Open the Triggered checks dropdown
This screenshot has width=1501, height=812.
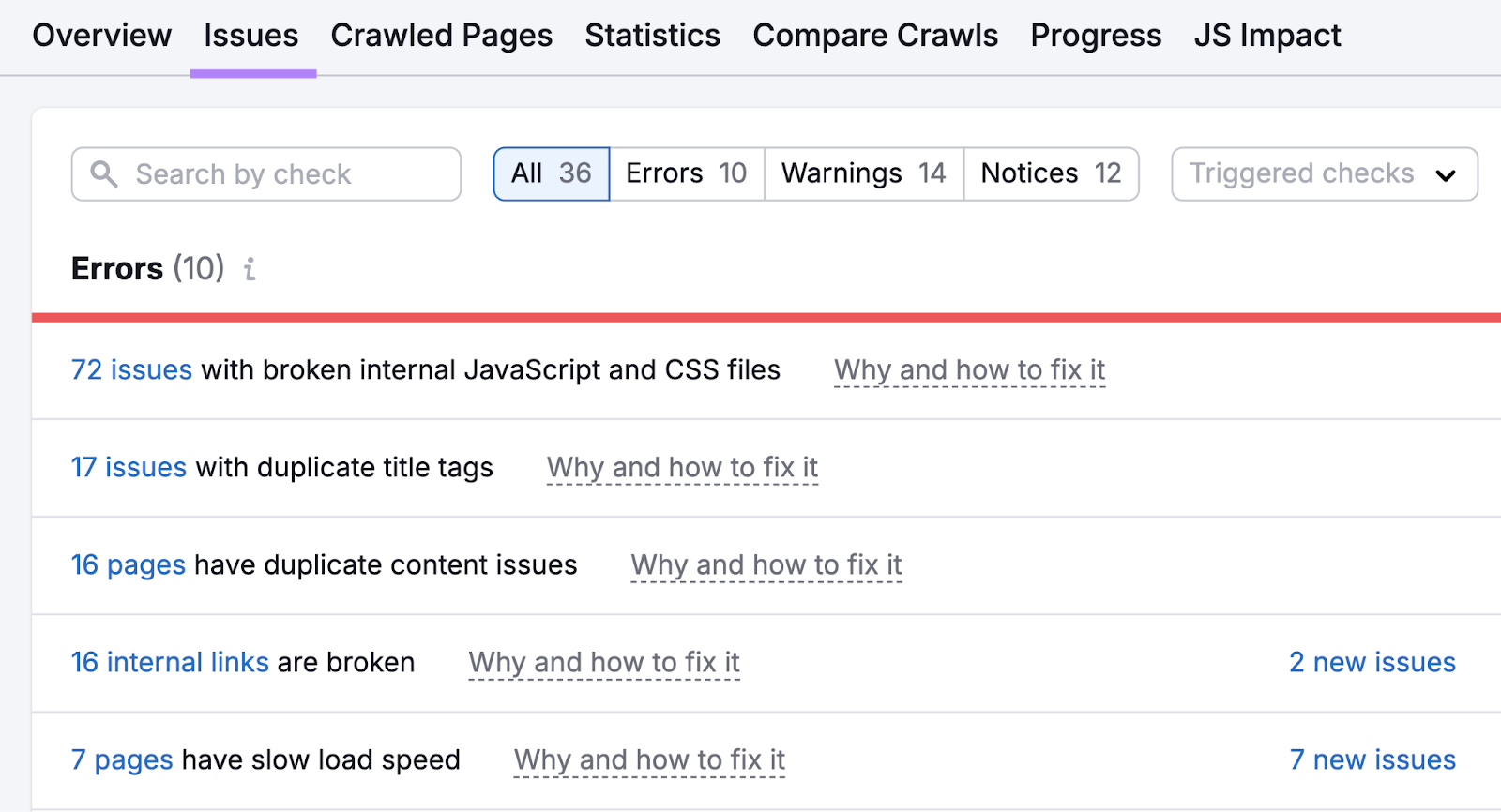tap(1323, 173)
